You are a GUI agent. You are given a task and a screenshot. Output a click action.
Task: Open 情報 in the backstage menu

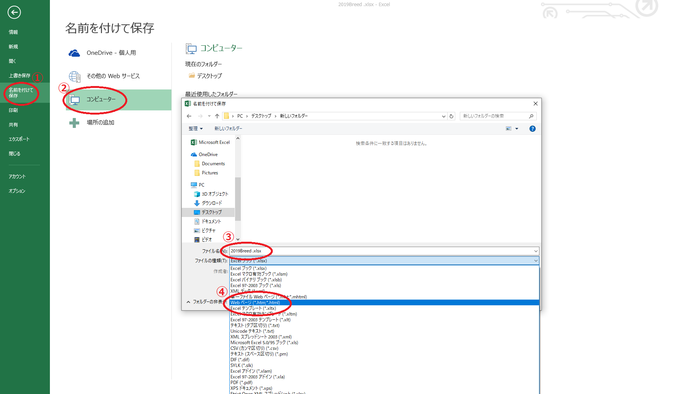(13, 32)
